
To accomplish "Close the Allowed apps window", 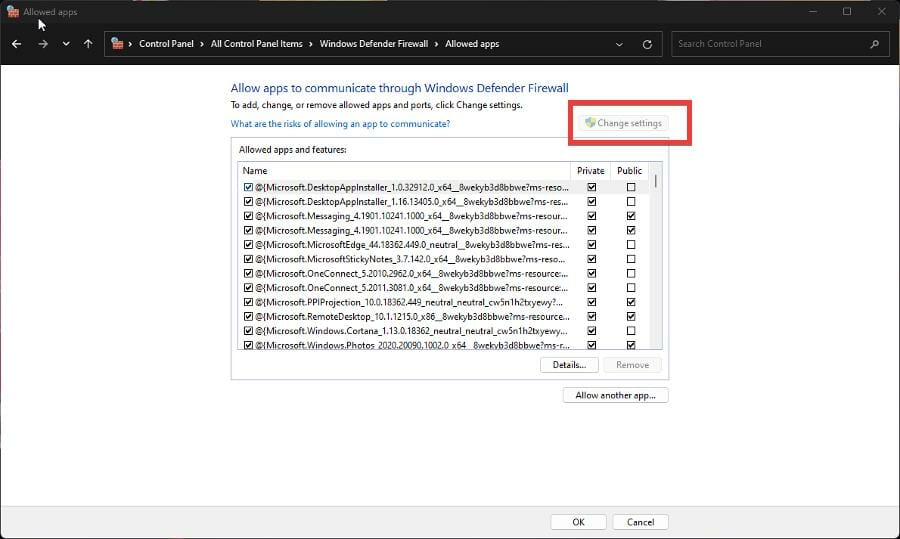I will coord(882,11).
